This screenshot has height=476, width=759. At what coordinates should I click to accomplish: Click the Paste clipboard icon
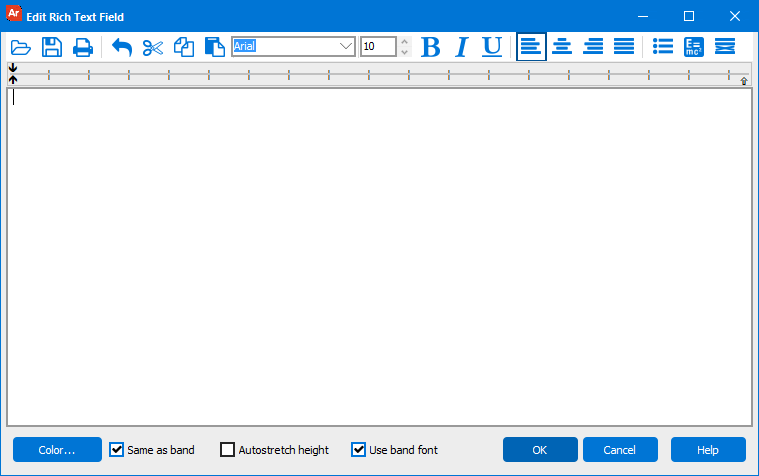(x=214, y=47)
